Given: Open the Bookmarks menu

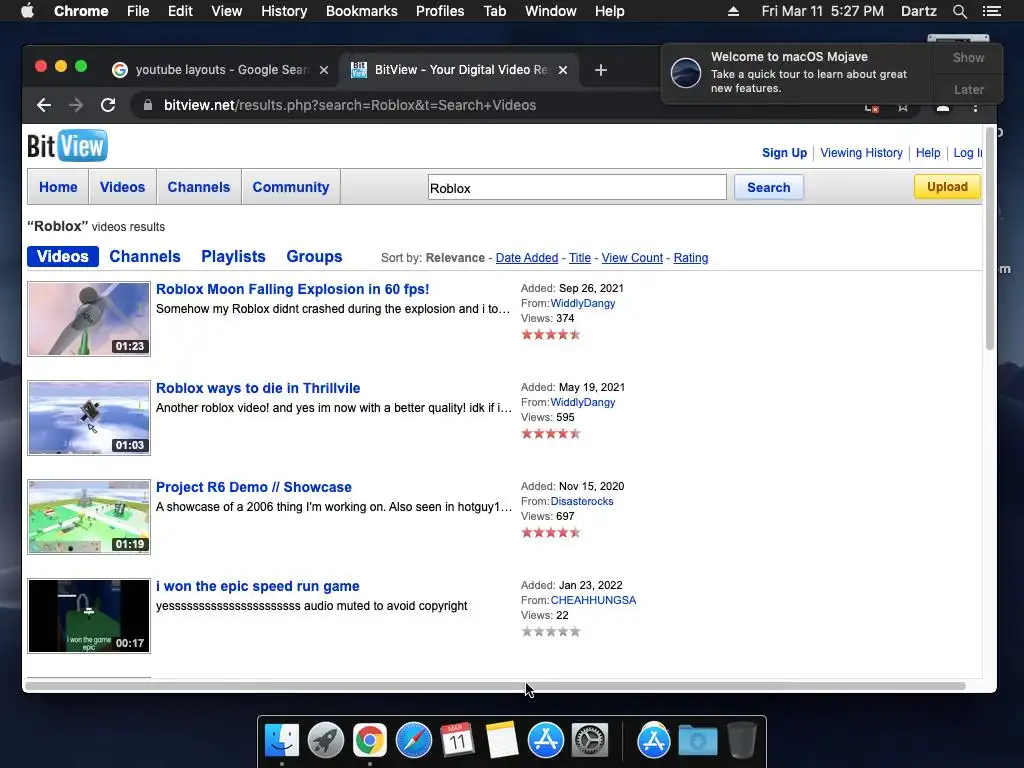Looking at the screenshot, I should [x=362, y=11].
